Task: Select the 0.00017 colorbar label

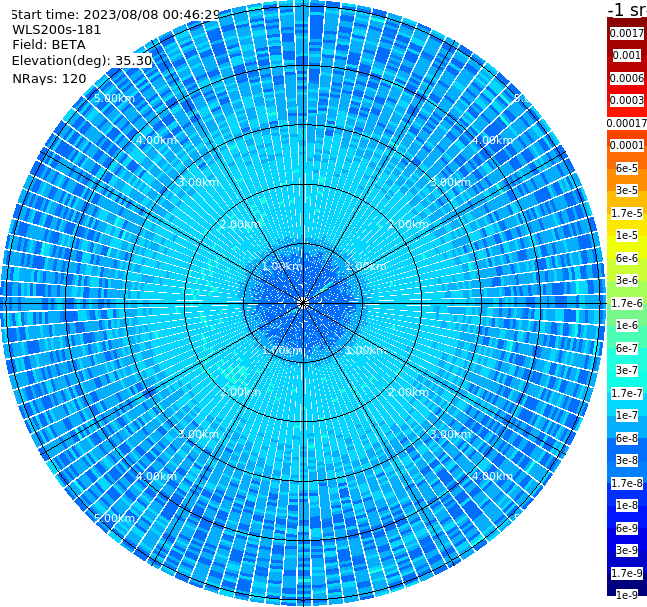Action: click(627, 123)
